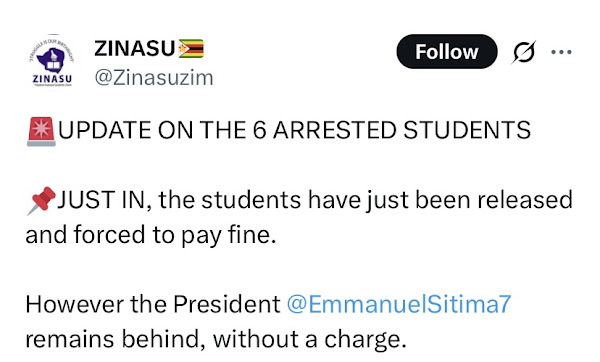
Task: Click the word 'students' after JUST IN
Action: pyautogui.click(x=251, y=200)
